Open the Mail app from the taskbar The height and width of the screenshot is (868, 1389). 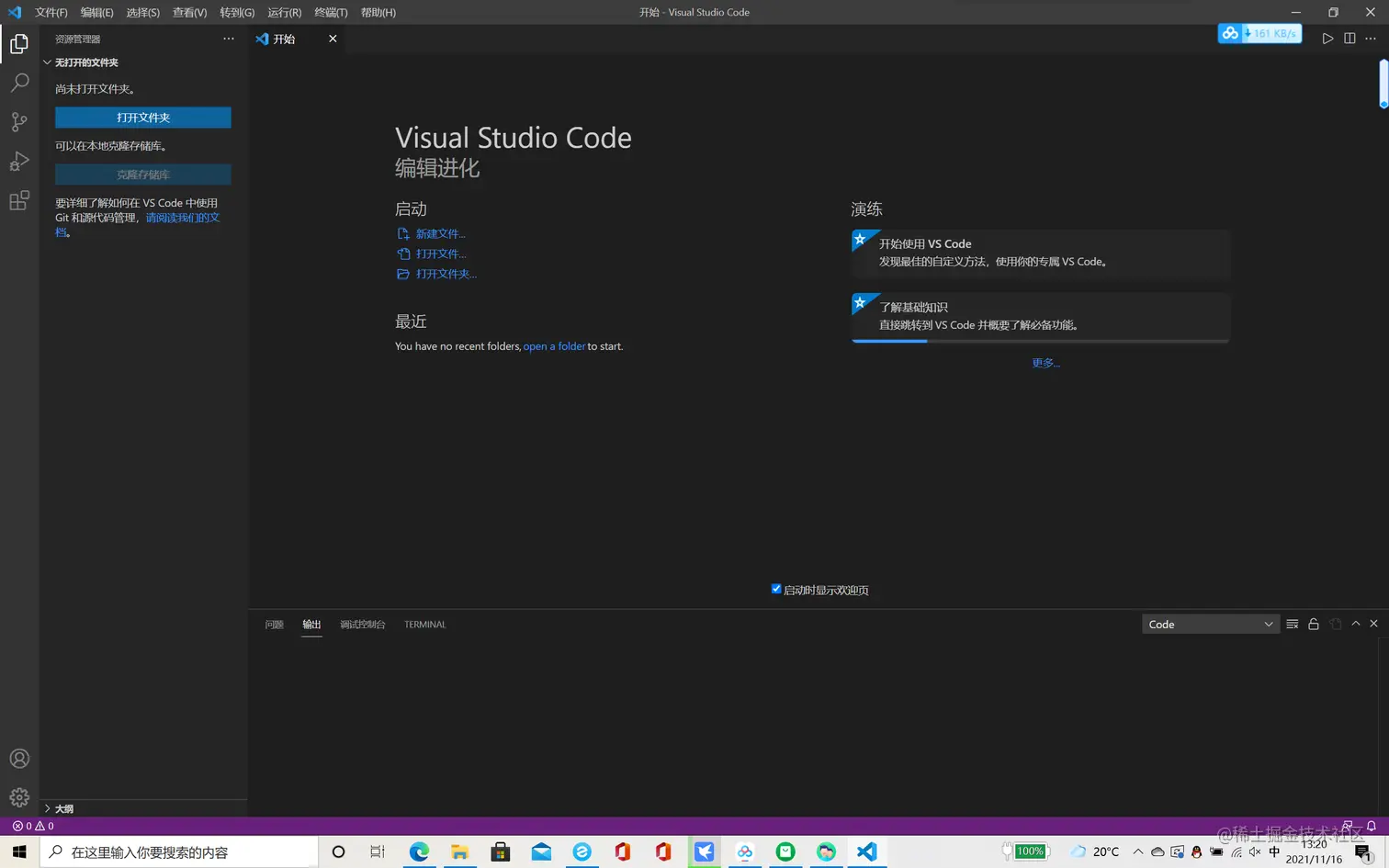coord(541,851)
